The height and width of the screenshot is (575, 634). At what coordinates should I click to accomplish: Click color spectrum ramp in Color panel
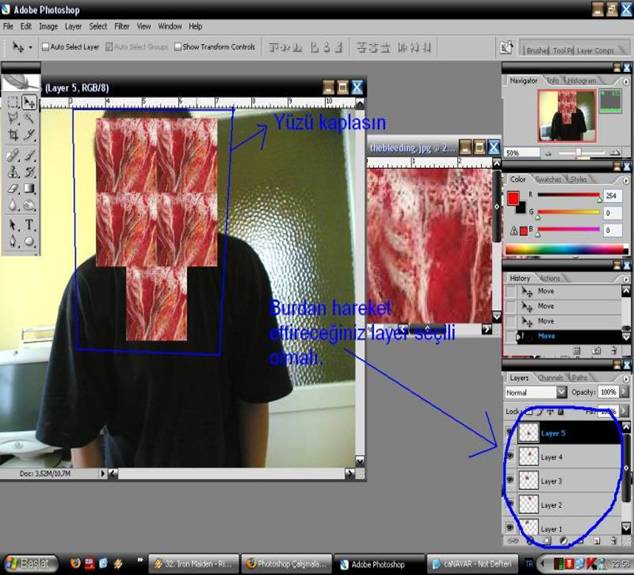coord(567,250)
